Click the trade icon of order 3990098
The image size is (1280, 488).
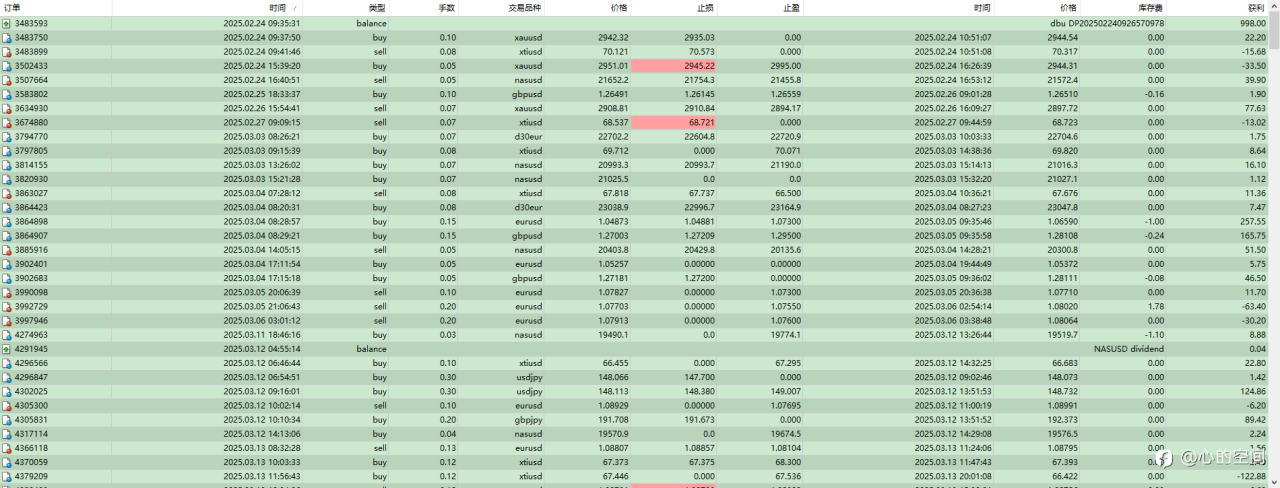[x=6, y=292]
